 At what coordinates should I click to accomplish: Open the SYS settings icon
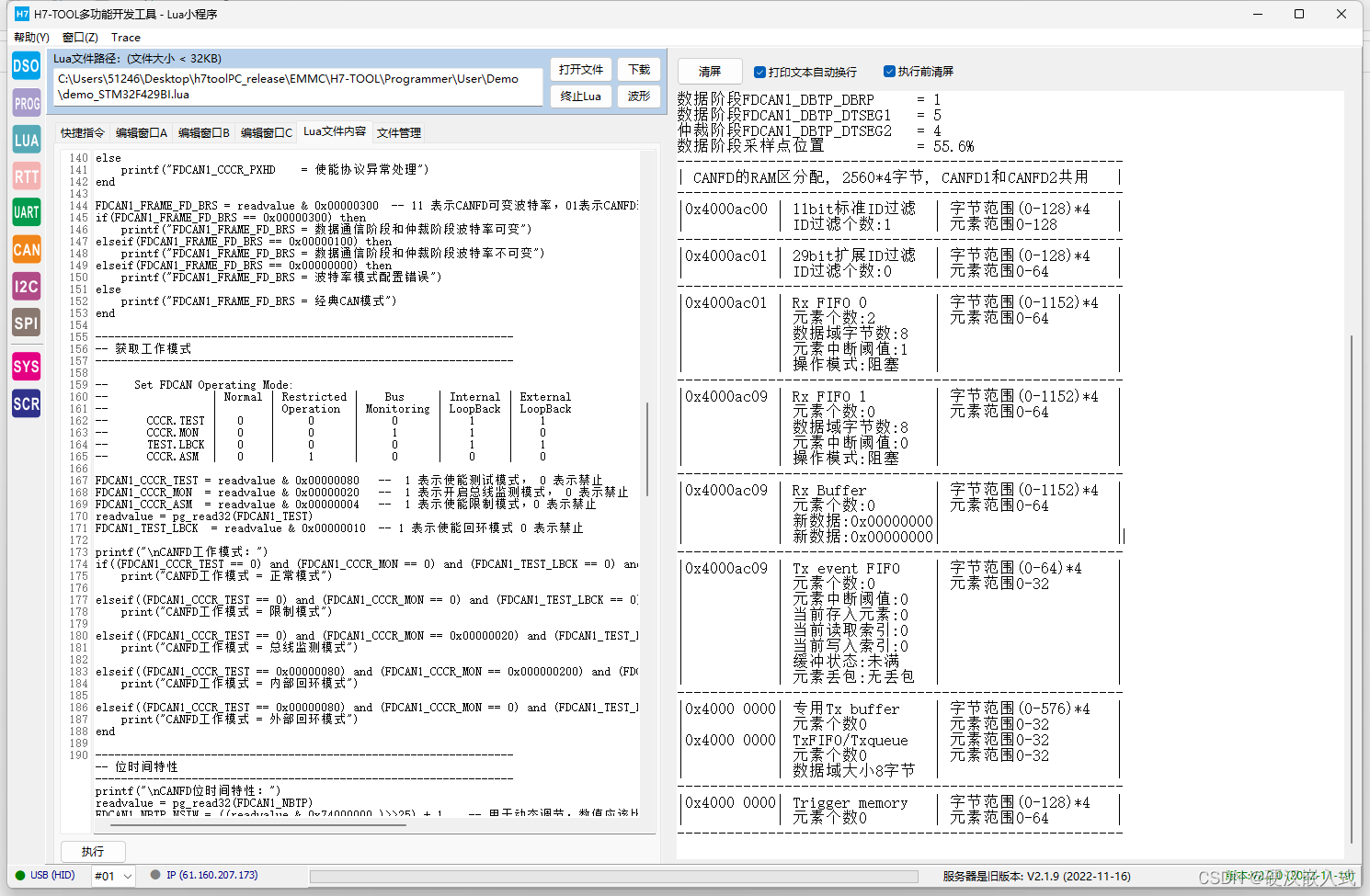click(26, 367)
